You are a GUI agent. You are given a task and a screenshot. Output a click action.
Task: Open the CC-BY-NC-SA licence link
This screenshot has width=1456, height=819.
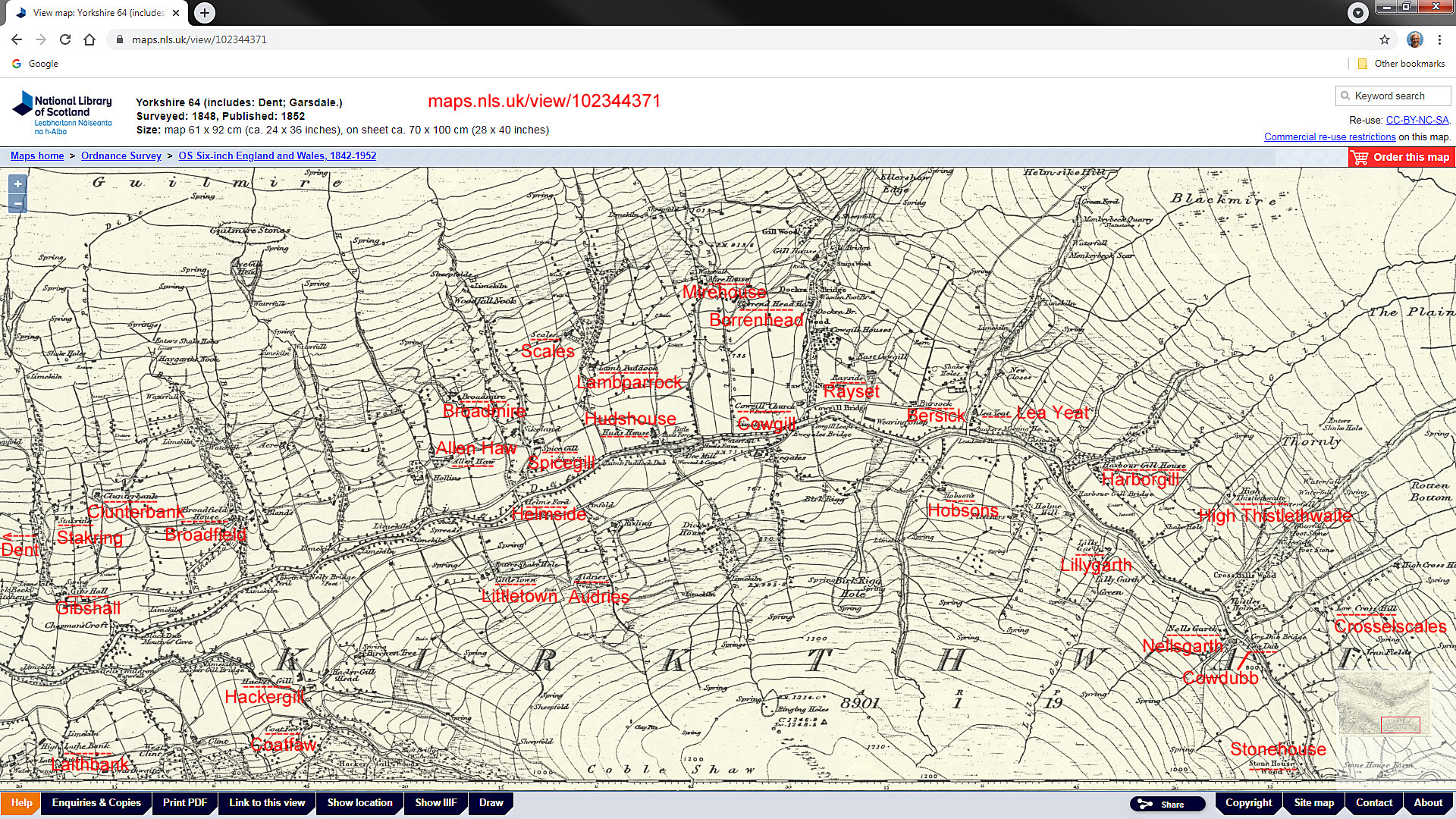point(1417,120)
